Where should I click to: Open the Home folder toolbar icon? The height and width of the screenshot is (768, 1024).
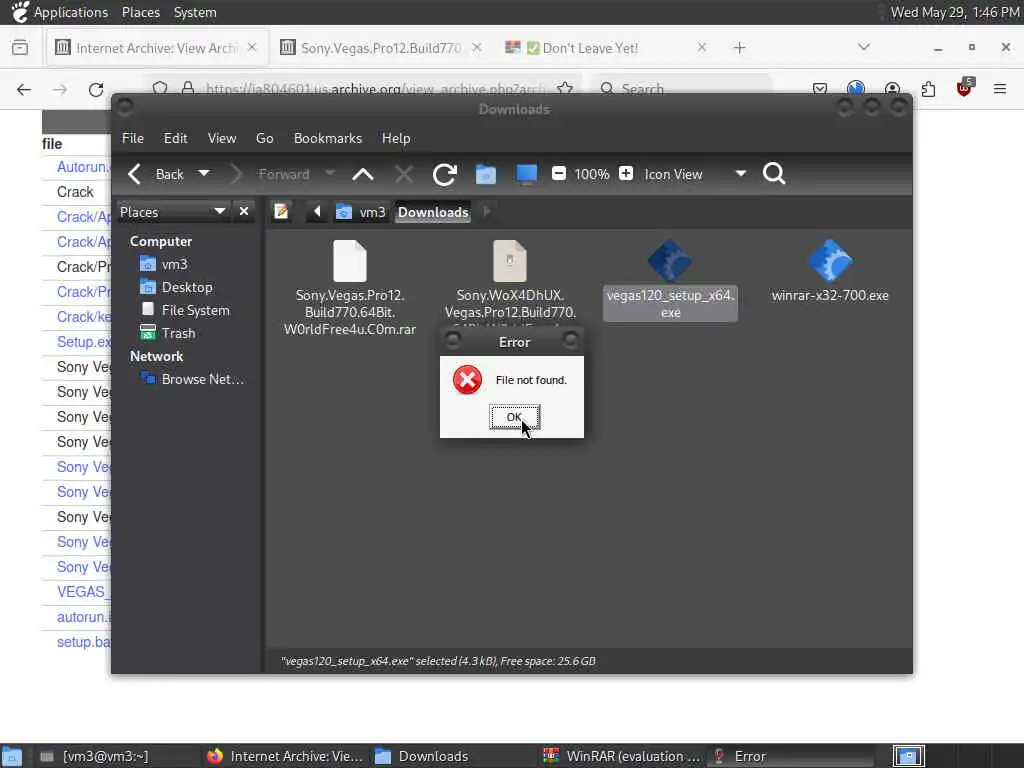click(486, 174)
